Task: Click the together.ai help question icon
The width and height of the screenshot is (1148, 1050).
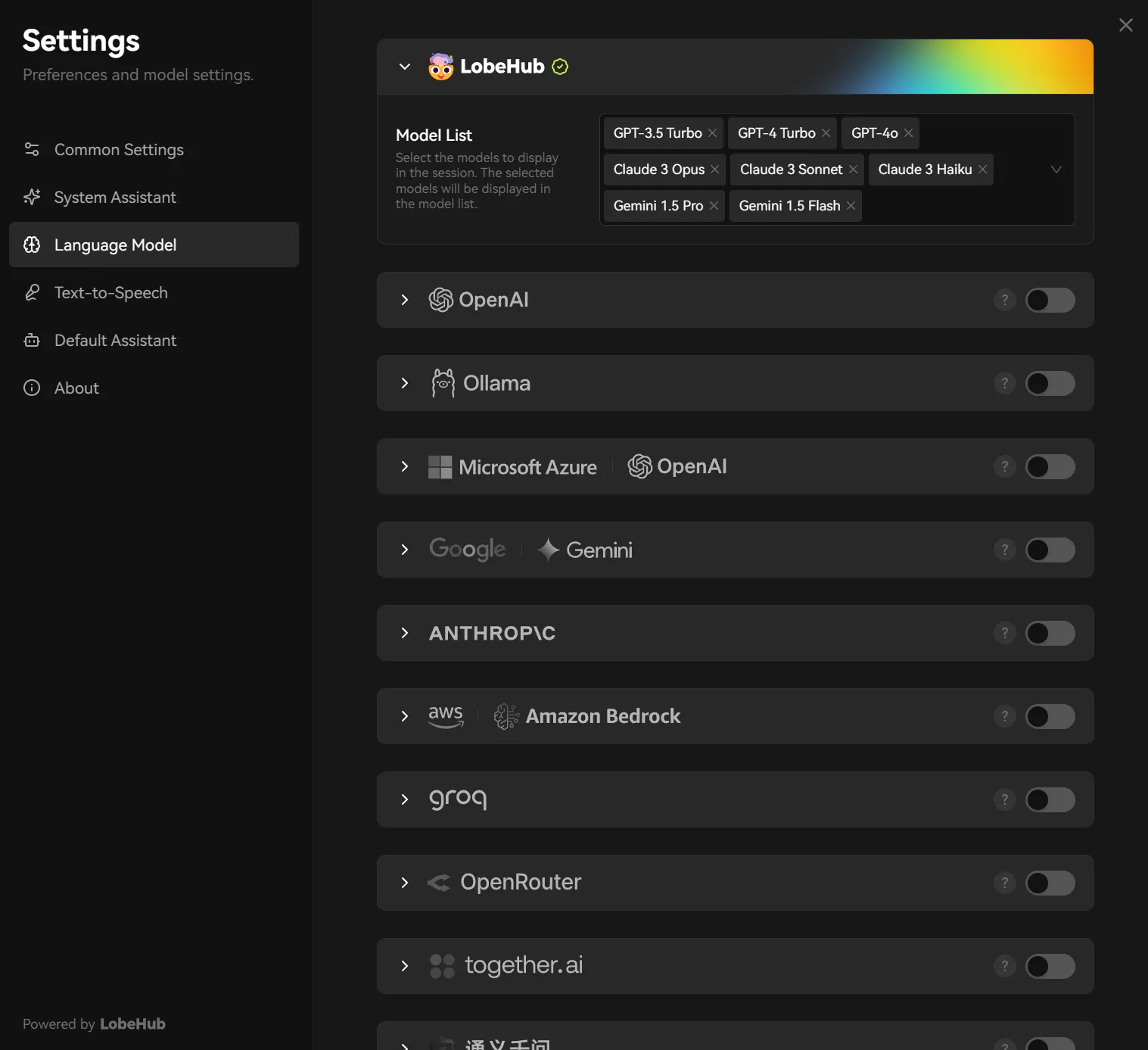Action: click(x=1005, y=966)
